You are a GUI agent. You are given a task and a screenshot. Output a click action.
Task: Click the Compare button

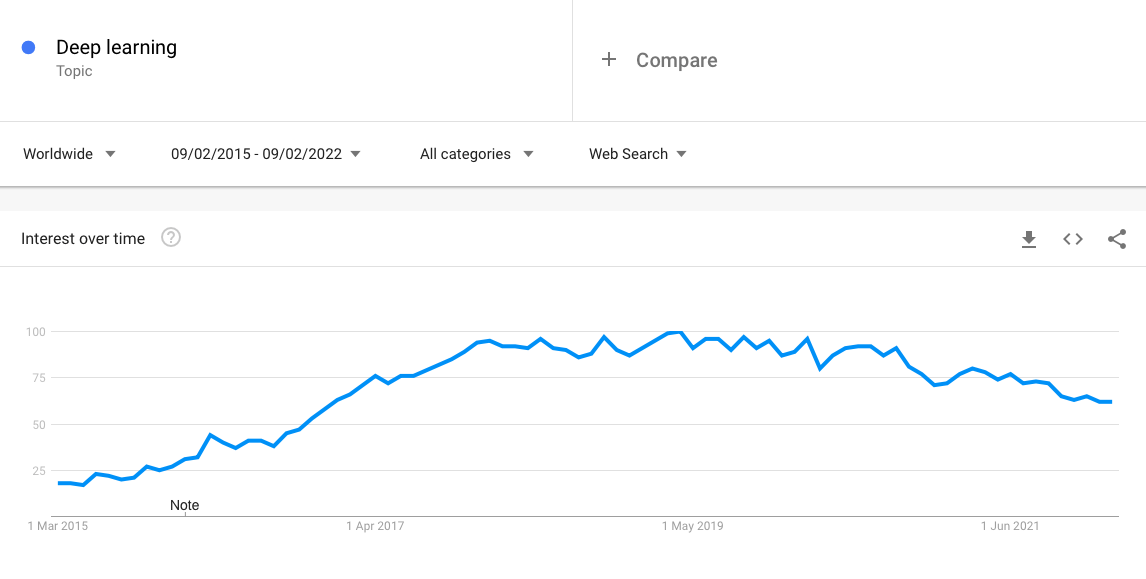676,60
